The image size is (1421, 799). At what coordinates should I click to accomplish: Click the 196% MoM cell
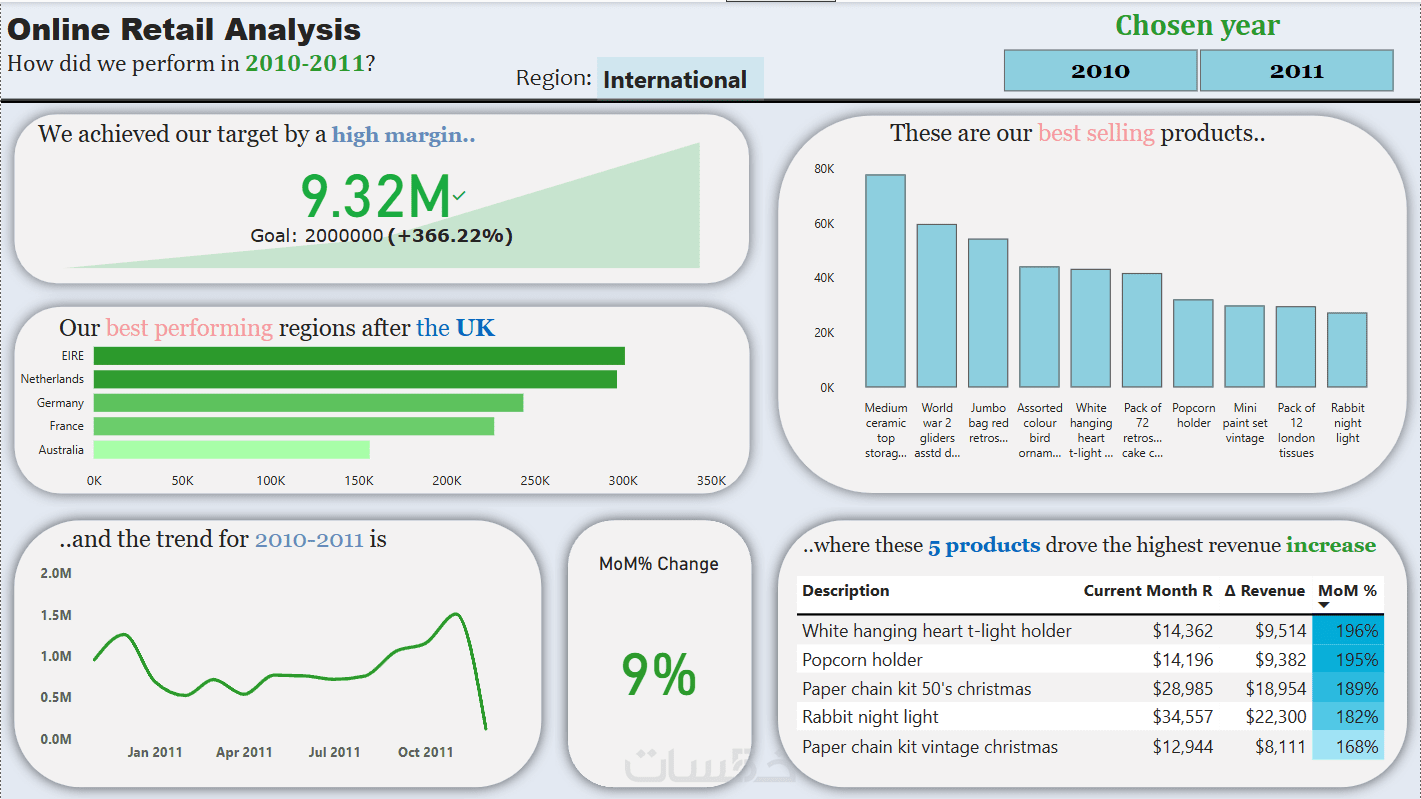[1348, 631]
